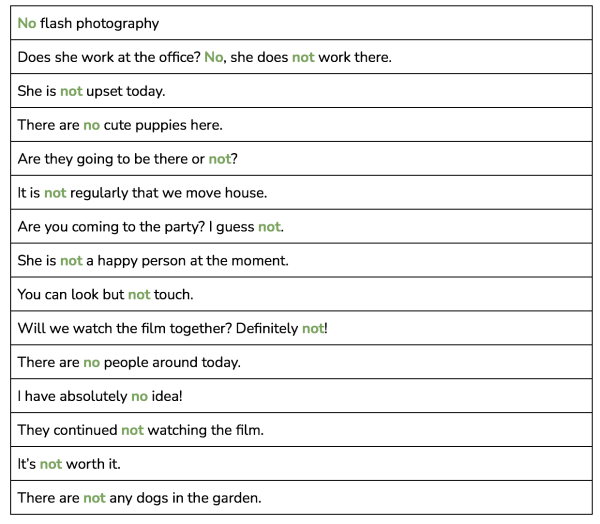
Task: Click the 'No flash photography' row
Action: pyautogui.click(x=301, y=23)
